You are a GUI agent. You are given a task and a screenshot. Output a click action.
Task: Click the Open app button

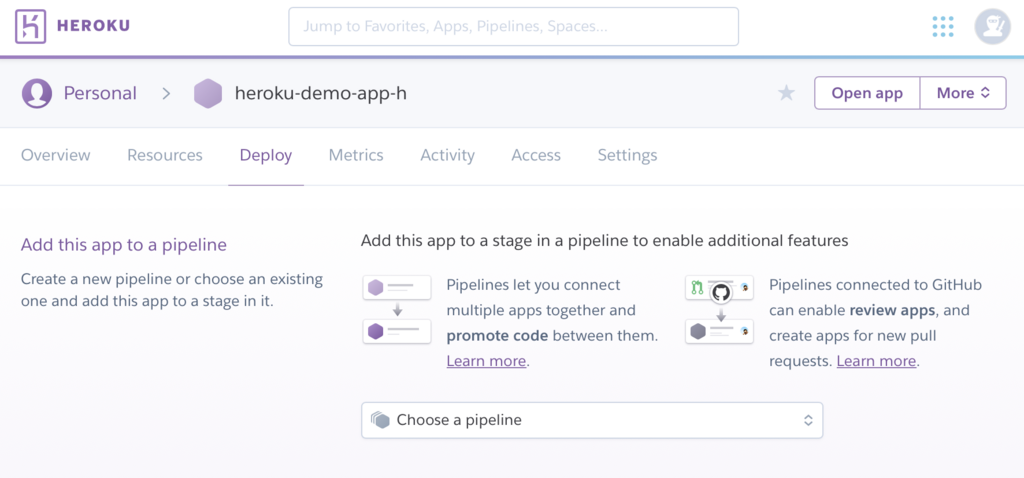click(867, 93)
